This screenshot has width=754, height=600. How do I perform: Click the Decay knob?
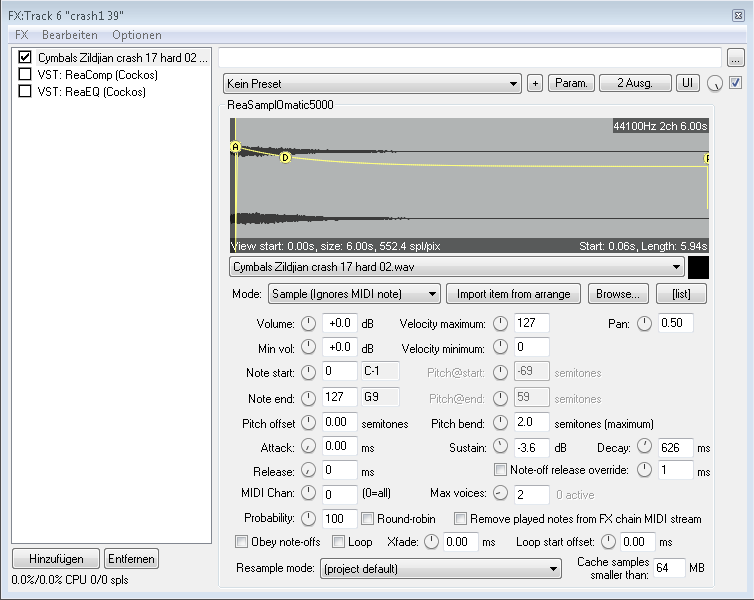click(x=644, y=447)
